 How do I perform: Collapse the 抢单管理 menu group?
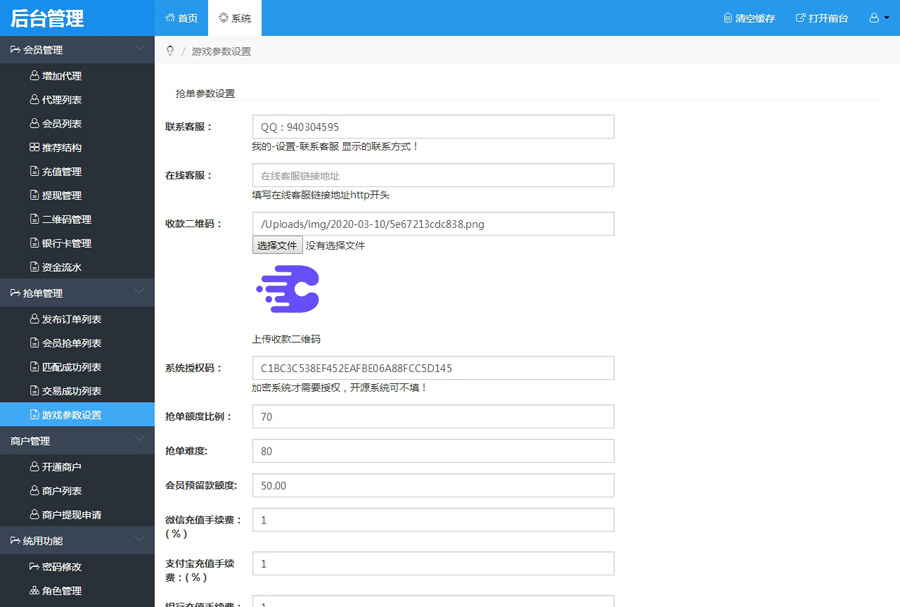click(x=139, y=293)
